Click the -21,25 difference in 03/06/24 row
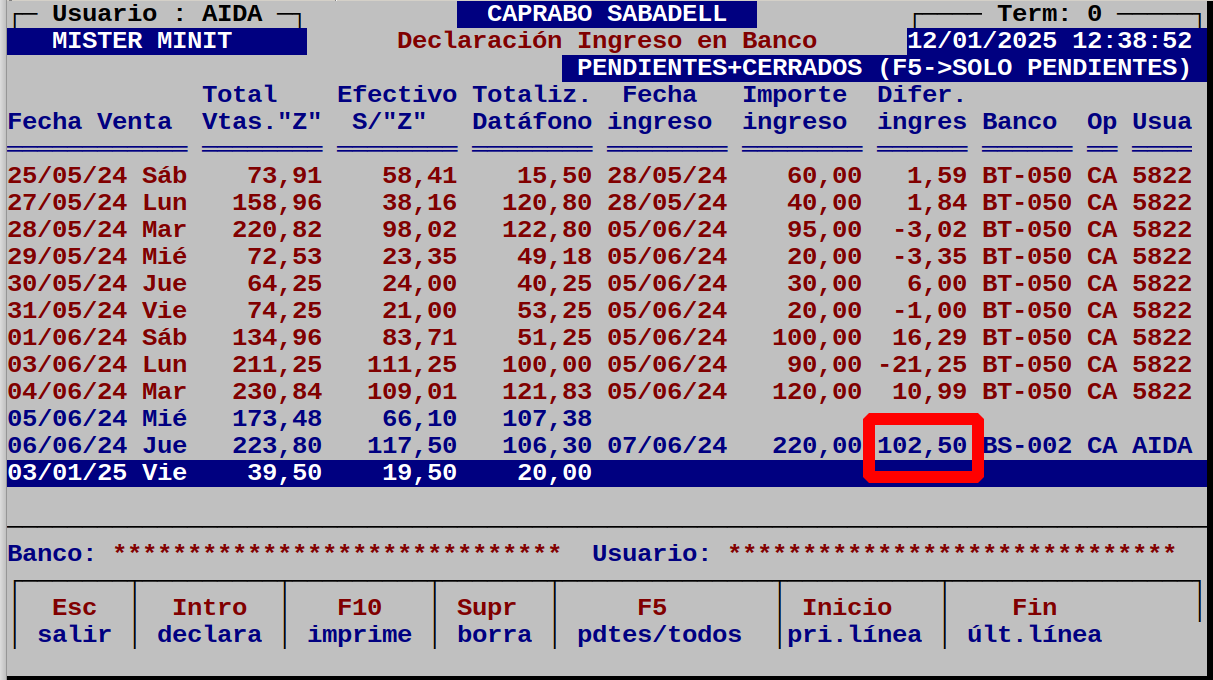The image size is (1213, 680). [x=922, y=364]
